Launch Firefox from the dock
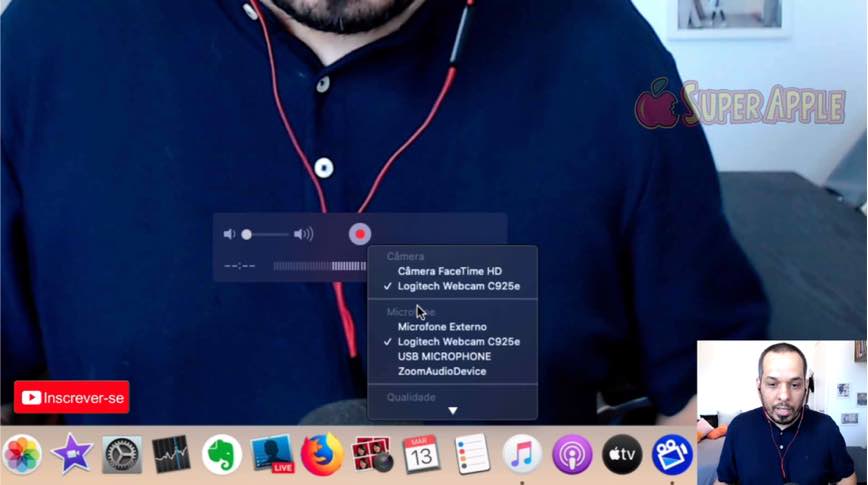This screenshot has width=868, height=485. point(322,455)
